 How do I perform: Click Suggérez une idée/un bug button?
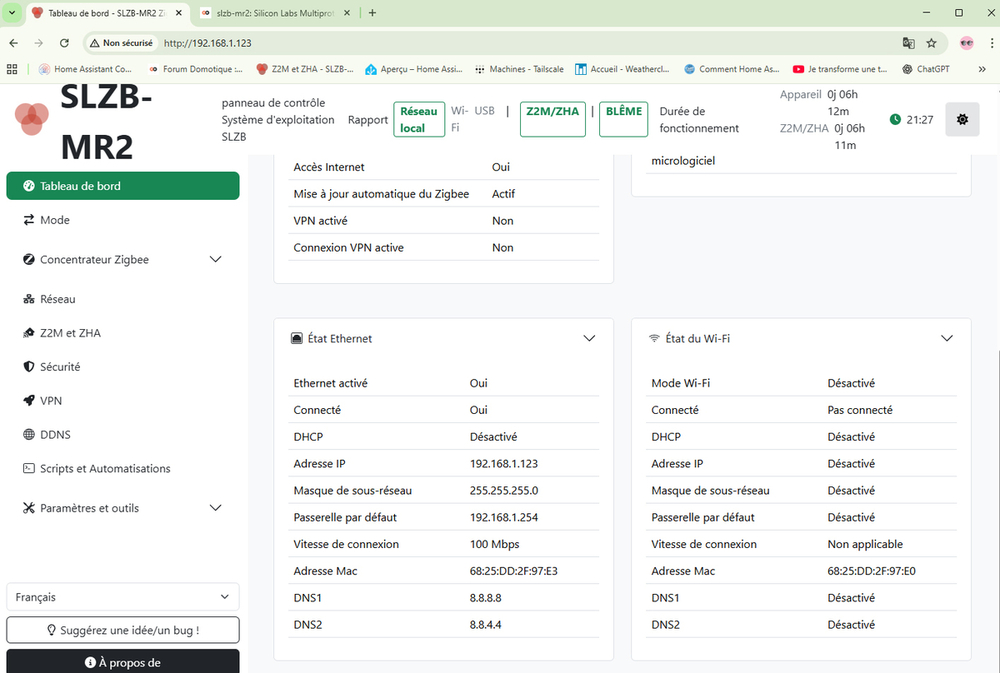pos(123,630)
